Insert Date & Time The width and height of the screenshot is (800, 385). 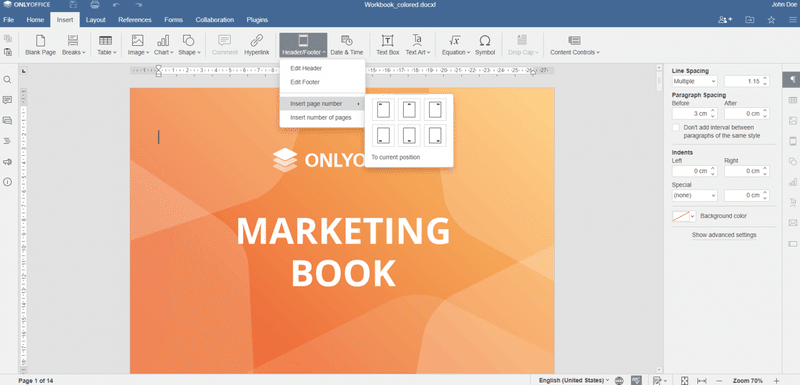point(346,45)
